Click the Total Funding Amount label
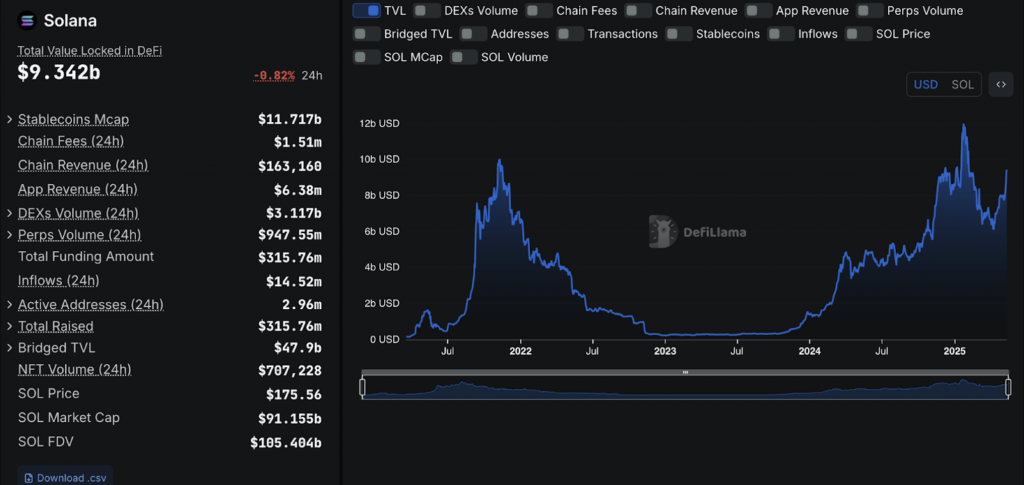The image size is (1024, 485). [x=86, y=257]
